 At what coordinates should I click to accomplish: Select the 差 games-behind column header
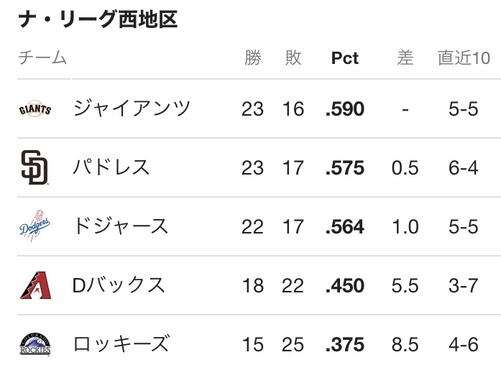click(405, 58)
